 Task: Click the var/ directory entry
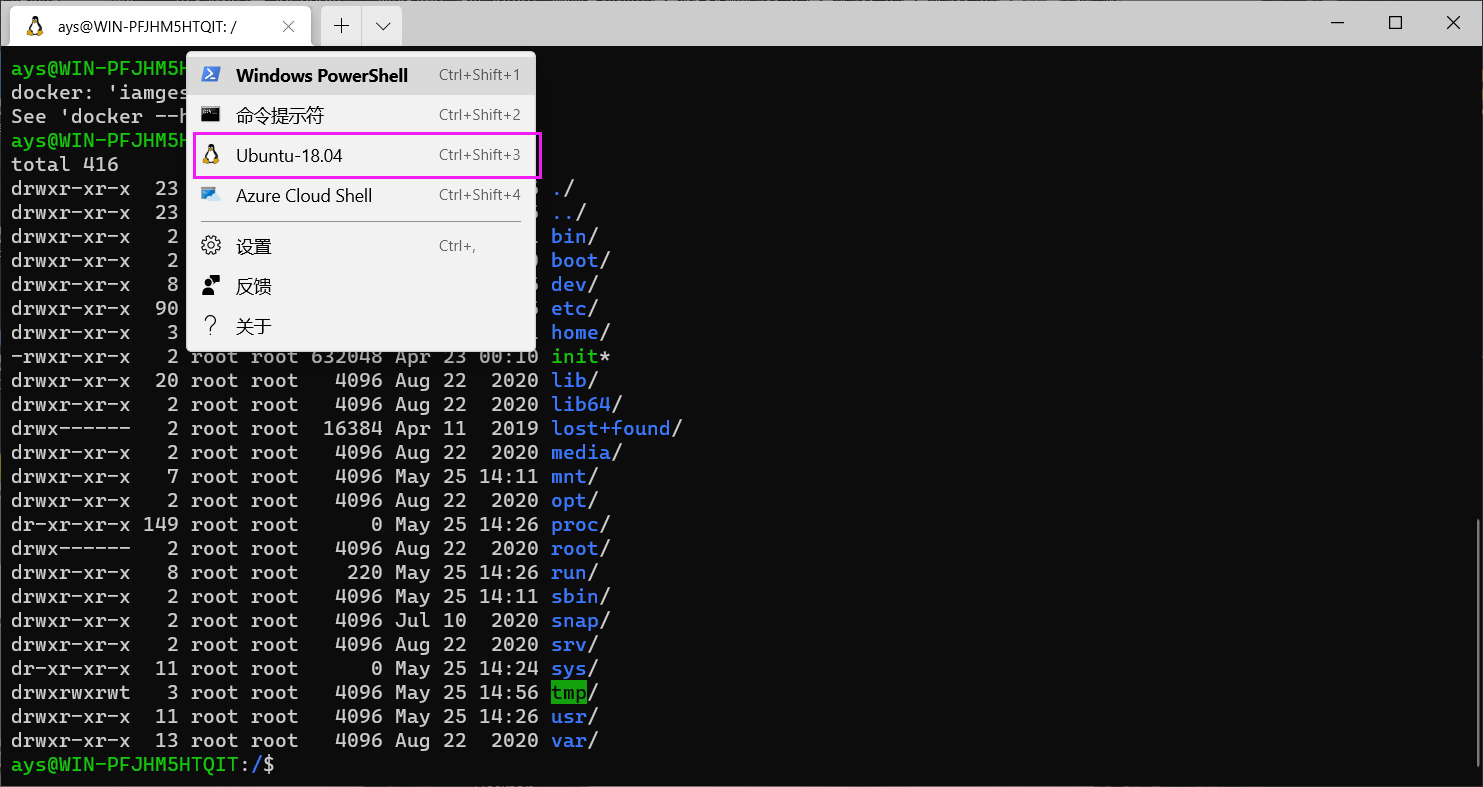click(x=575, y=740)
